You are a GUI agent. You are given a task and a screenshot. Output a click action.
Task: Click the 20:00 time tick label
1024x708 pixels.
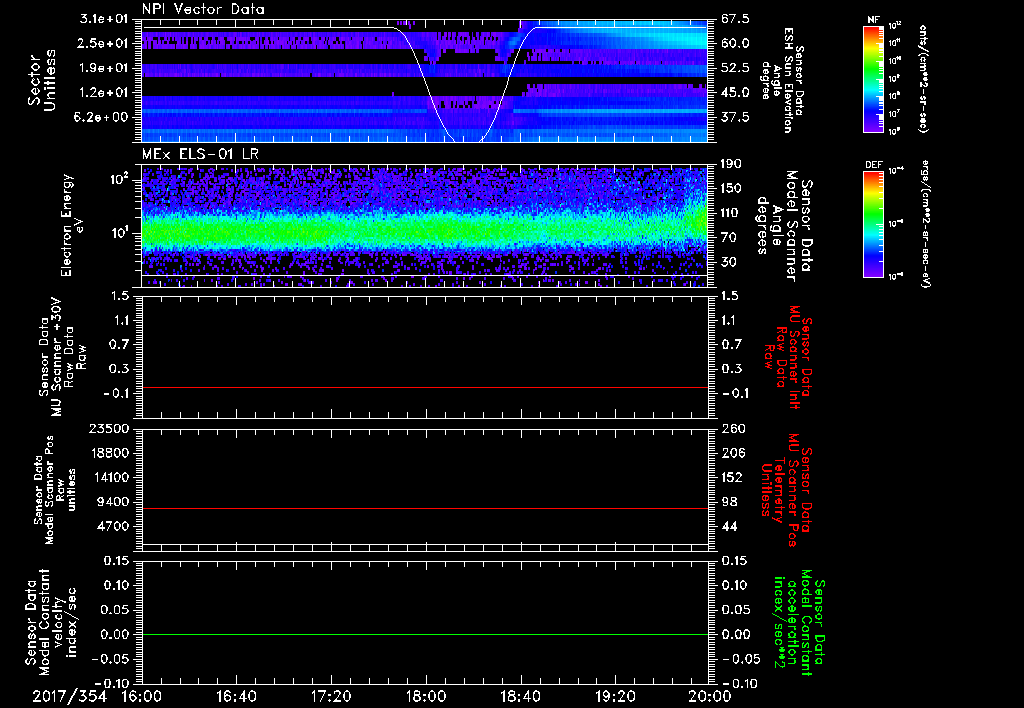(x=709, y=696)
